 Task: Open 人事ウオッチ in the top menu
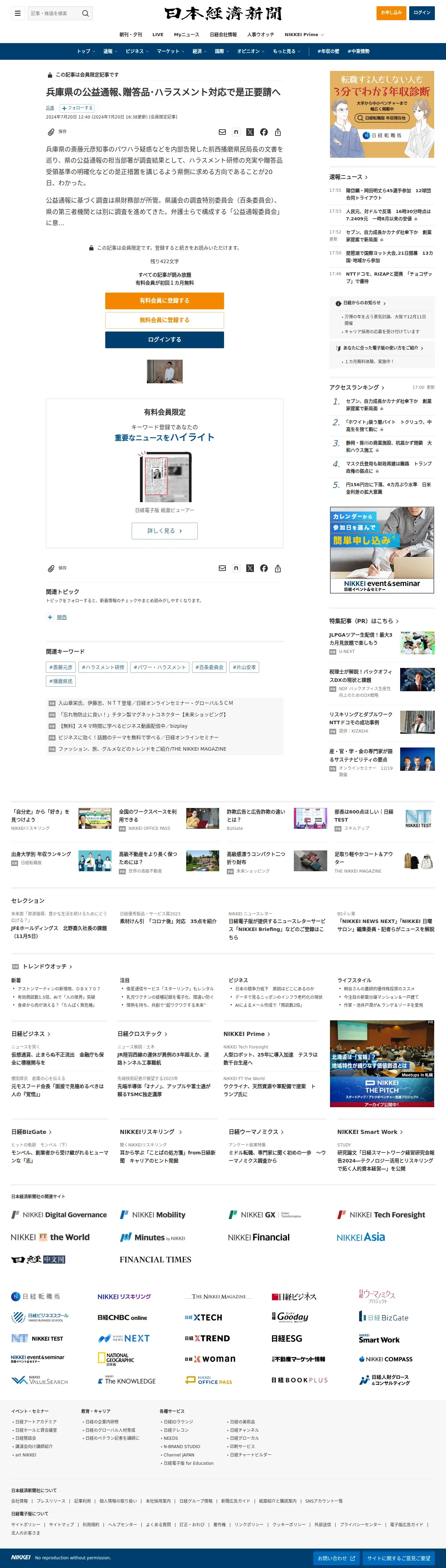coord(261,35)
